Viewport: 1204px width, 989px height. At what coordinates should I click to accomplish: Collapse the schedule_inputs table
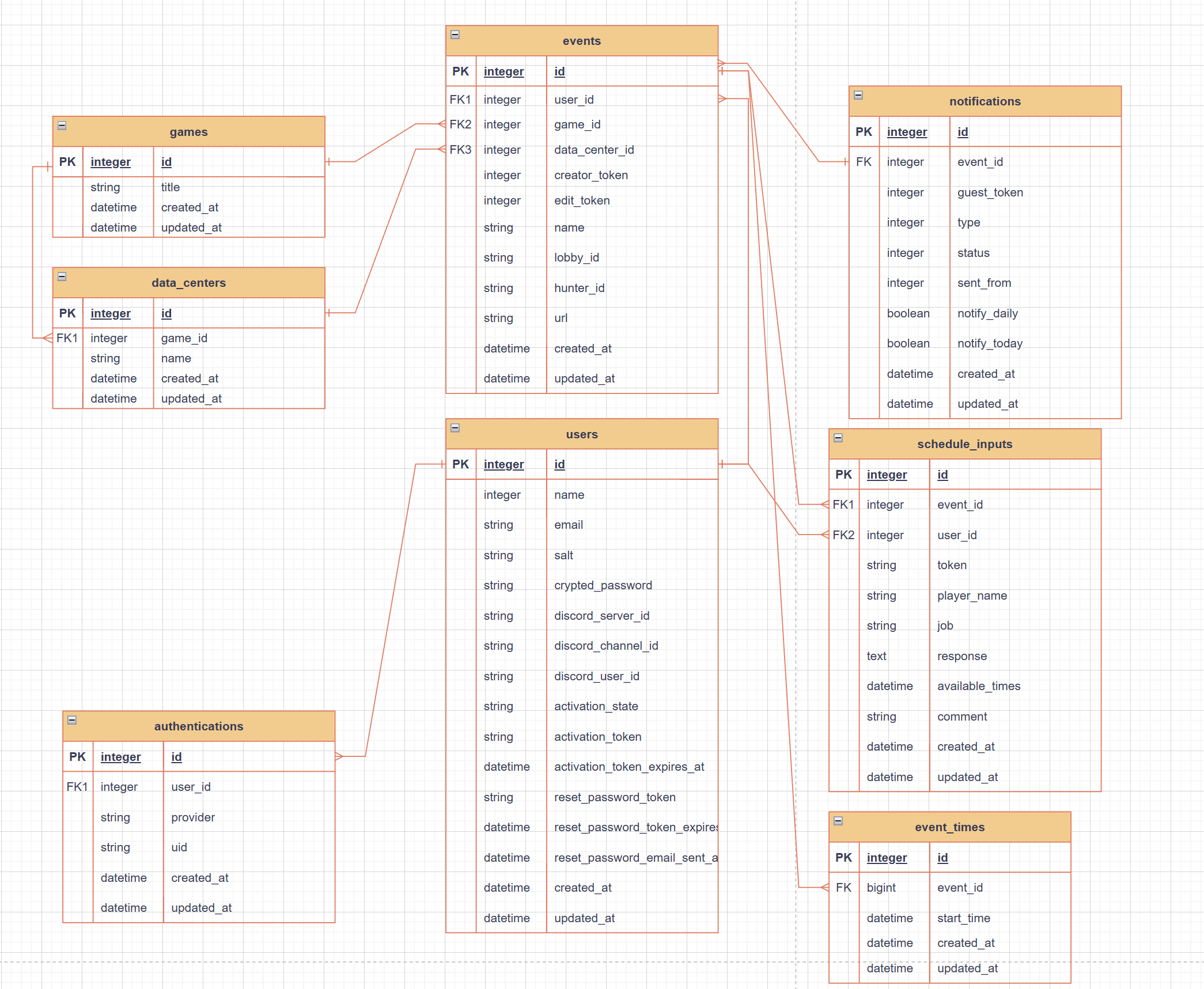click(x=838, y=438)
